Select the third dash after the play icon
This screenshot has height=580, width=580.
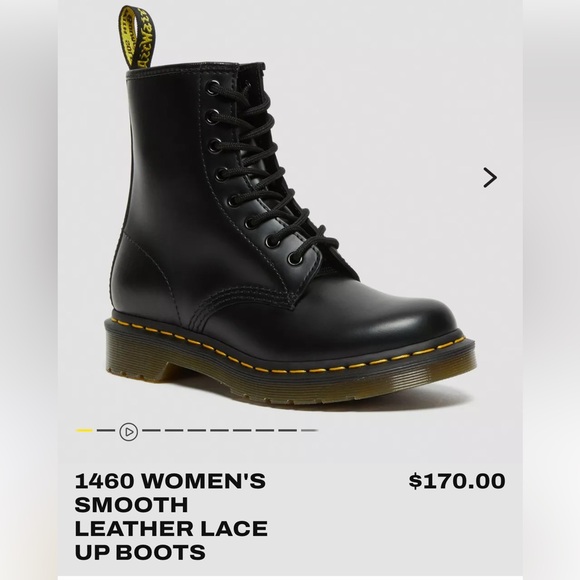(196, 430)
